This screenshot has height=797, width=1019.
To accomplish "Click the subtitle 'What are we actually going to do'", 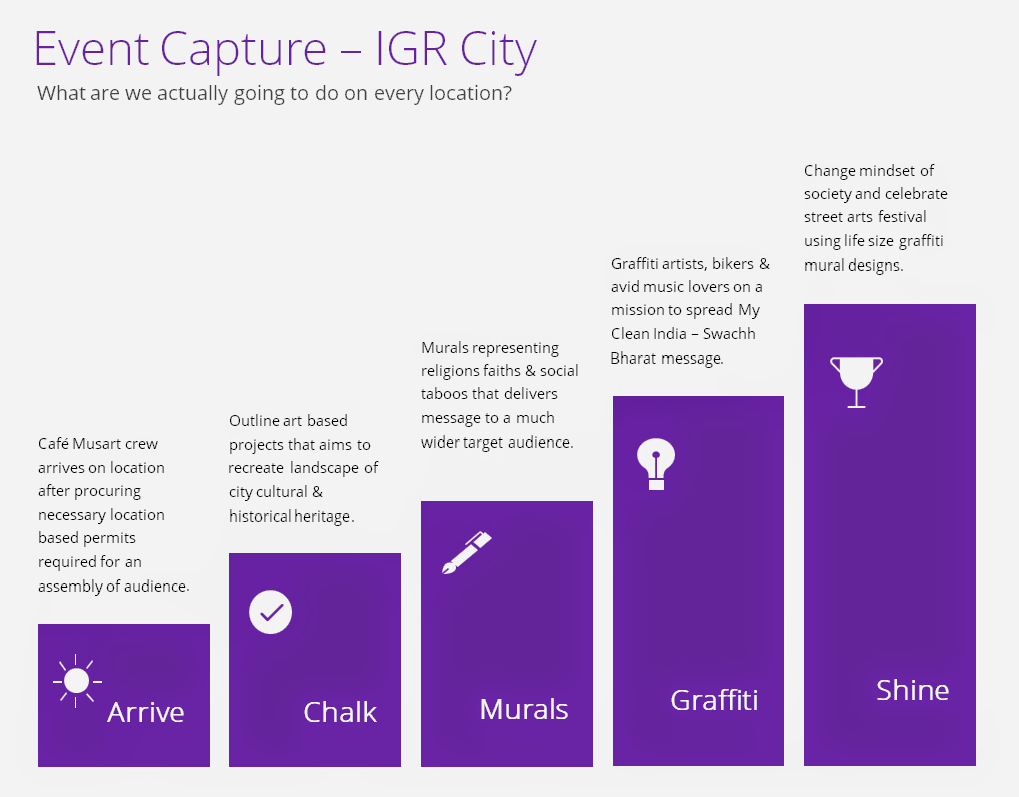I will pyautogui.click(x=274, y=94).
